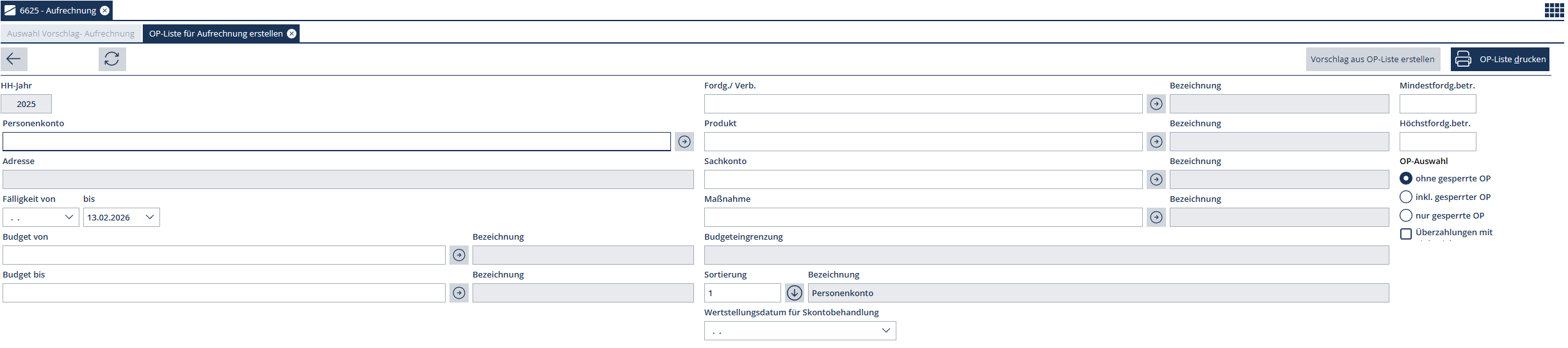1568x348 pixels.
Task: Click the Sortierung down-arrow icon
Action: [794, 293]
